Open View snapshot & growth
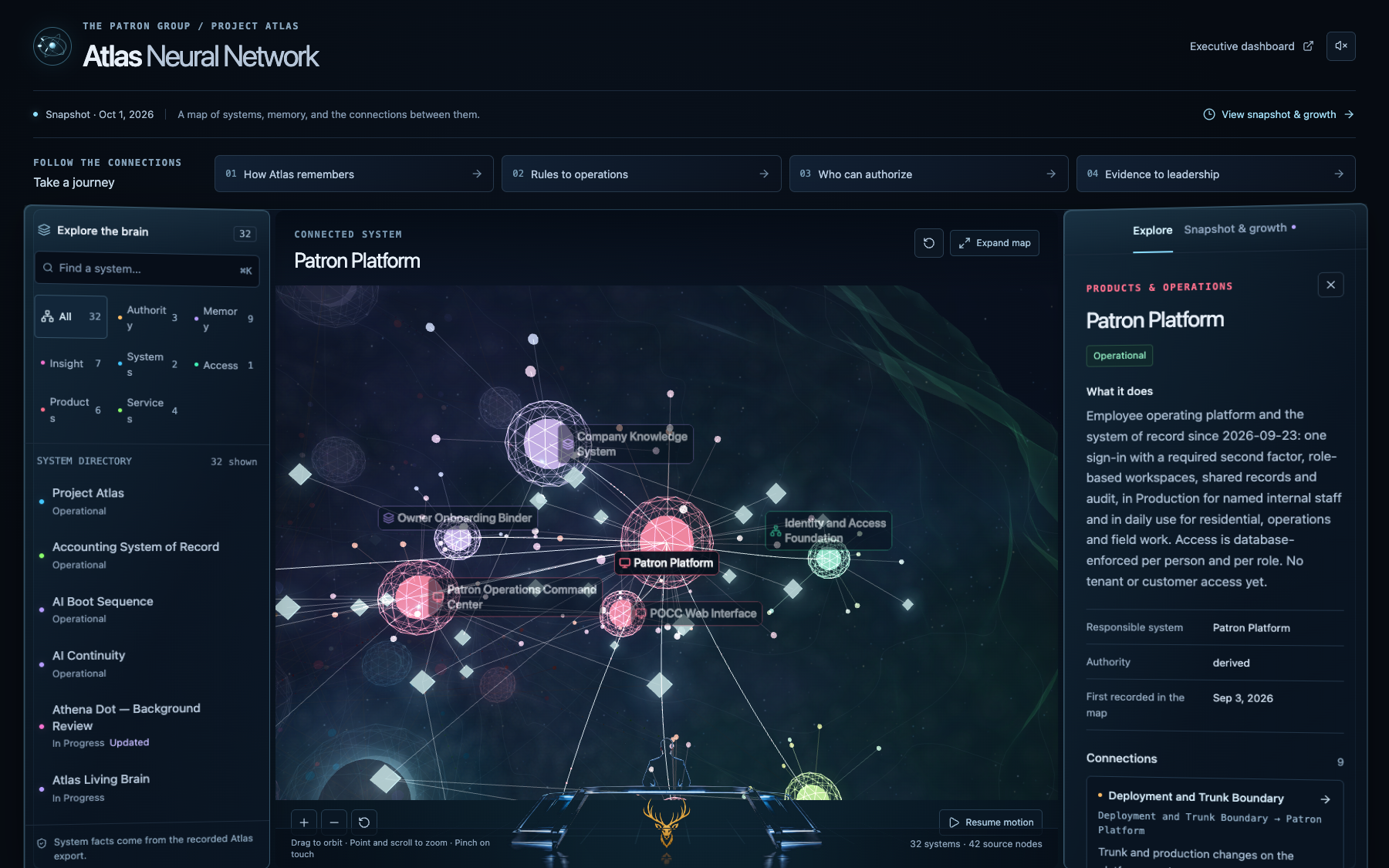The image size is (1389, 868). [1279, 114]
